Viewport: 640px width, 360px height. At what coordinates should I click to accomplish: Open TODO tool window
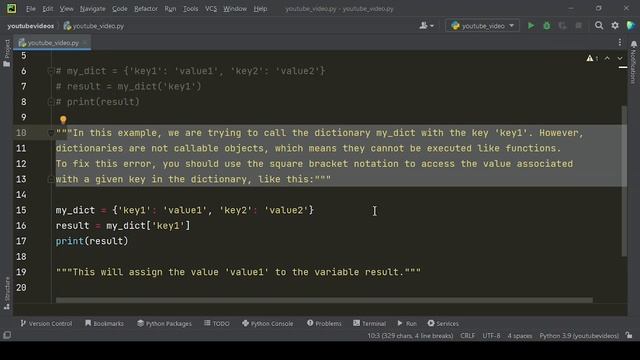pos(217,323)
